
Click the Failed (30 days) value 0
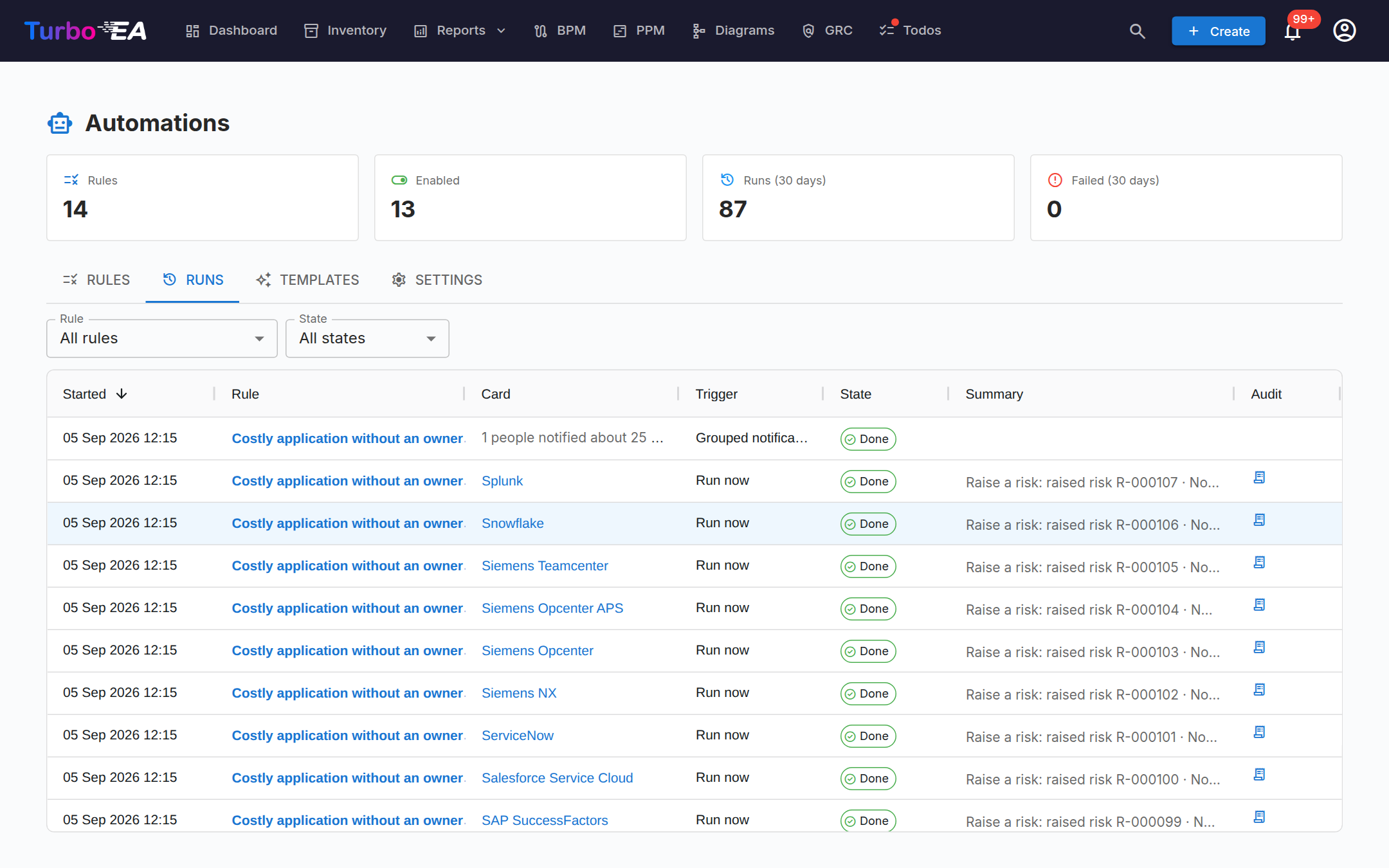(1054, 210)
